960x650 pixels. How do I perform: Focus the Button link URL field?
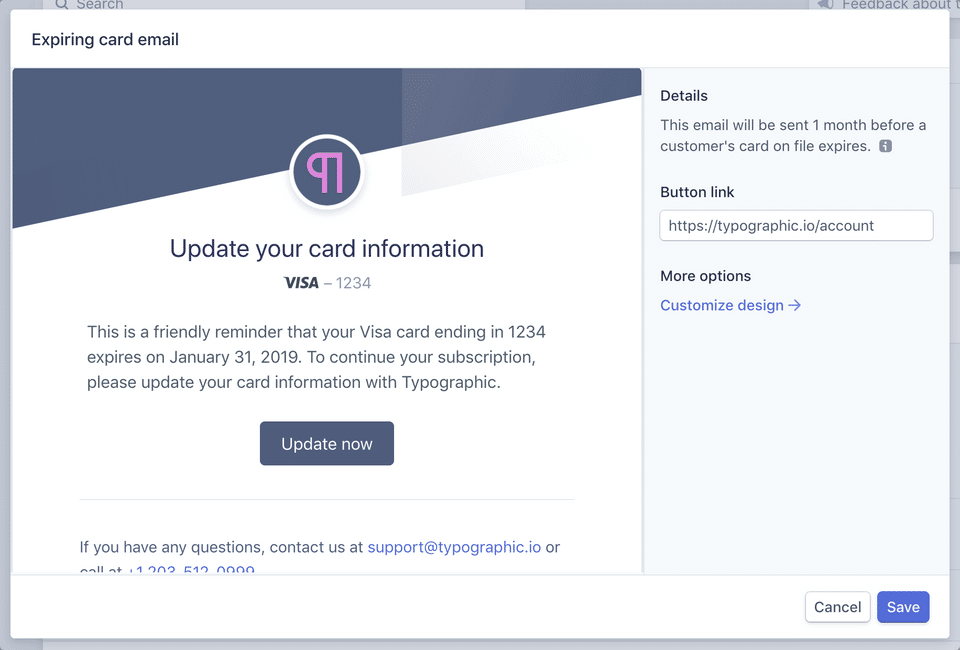(x=796, y=226)
